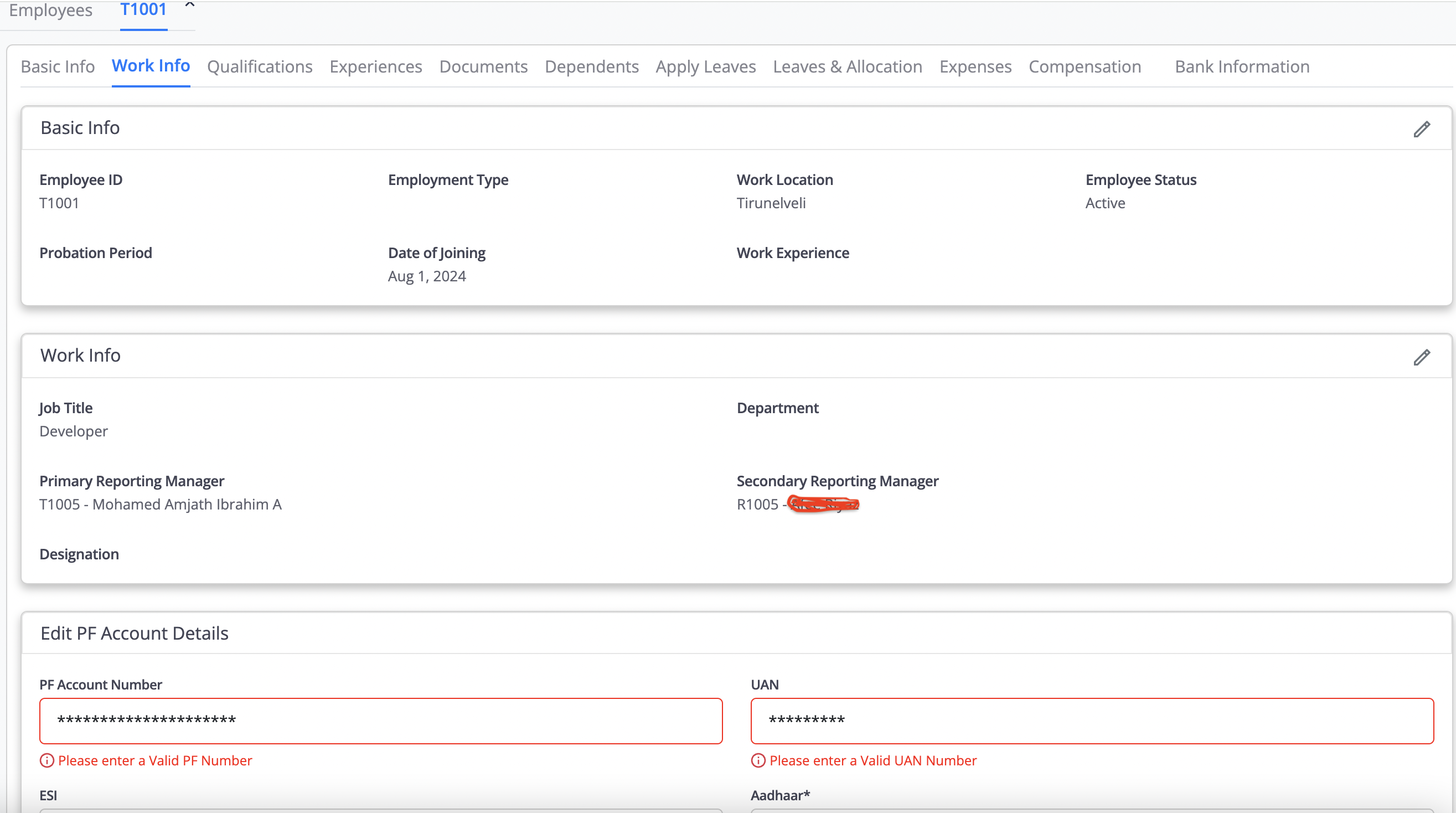The image size is (1456, 813).
Task: Click the PF Number error info icon
Action: coord(47,760)
